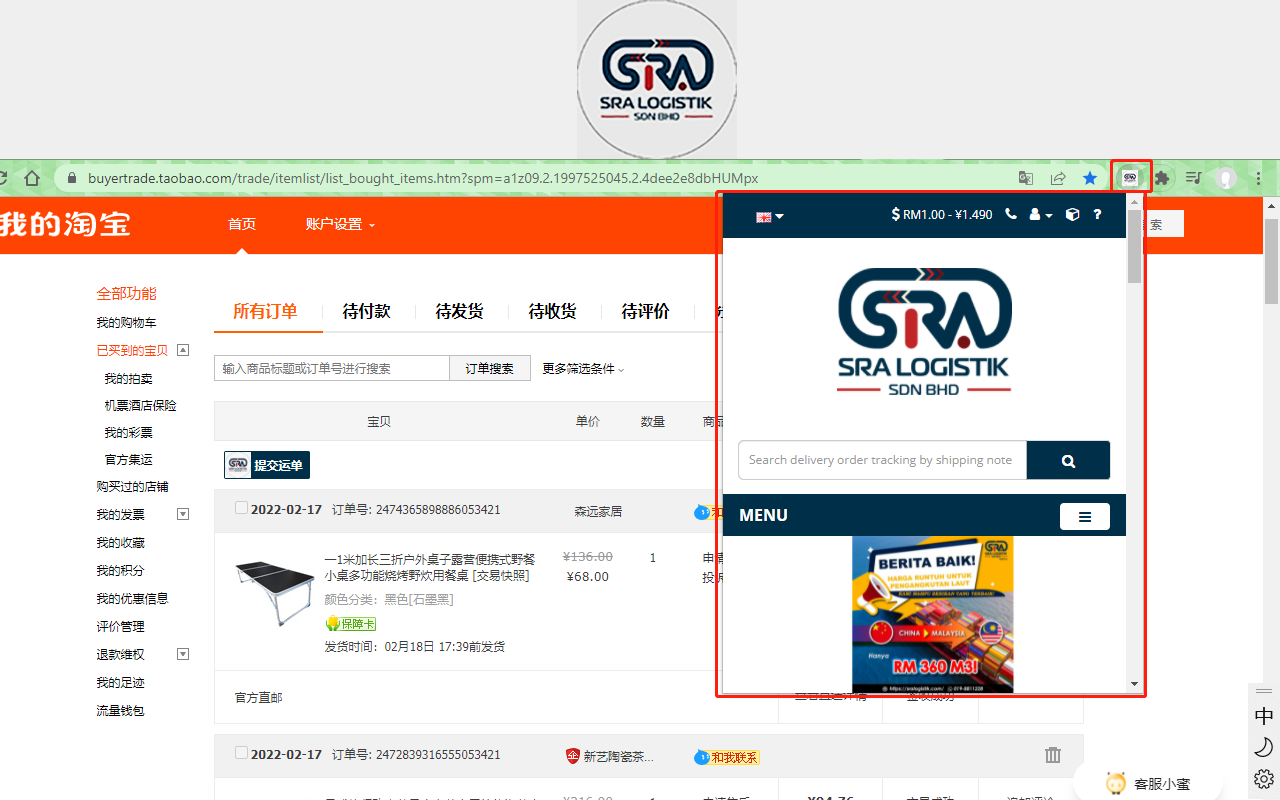Expand the 更多筛选条件 filter options

583,368
